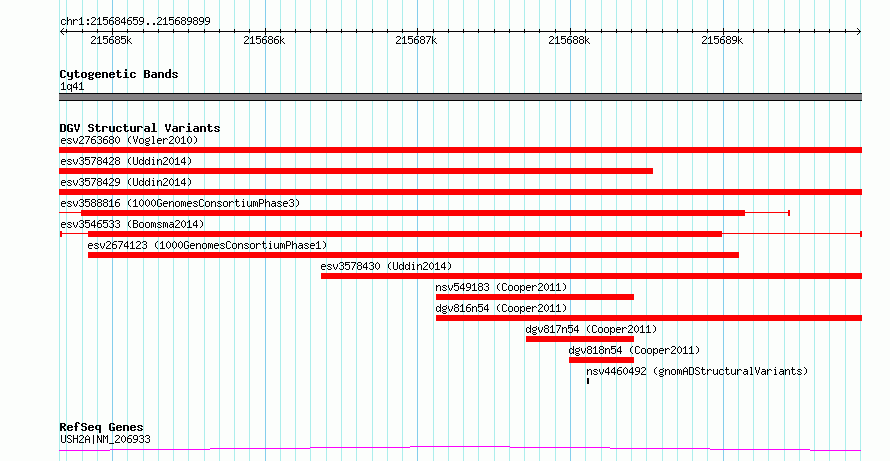This screenshot has width=890, height=461.
Task: Open dgv818n54 (Cooper2011) variant label
Action: pyautogui.click(x=635, y=350)
